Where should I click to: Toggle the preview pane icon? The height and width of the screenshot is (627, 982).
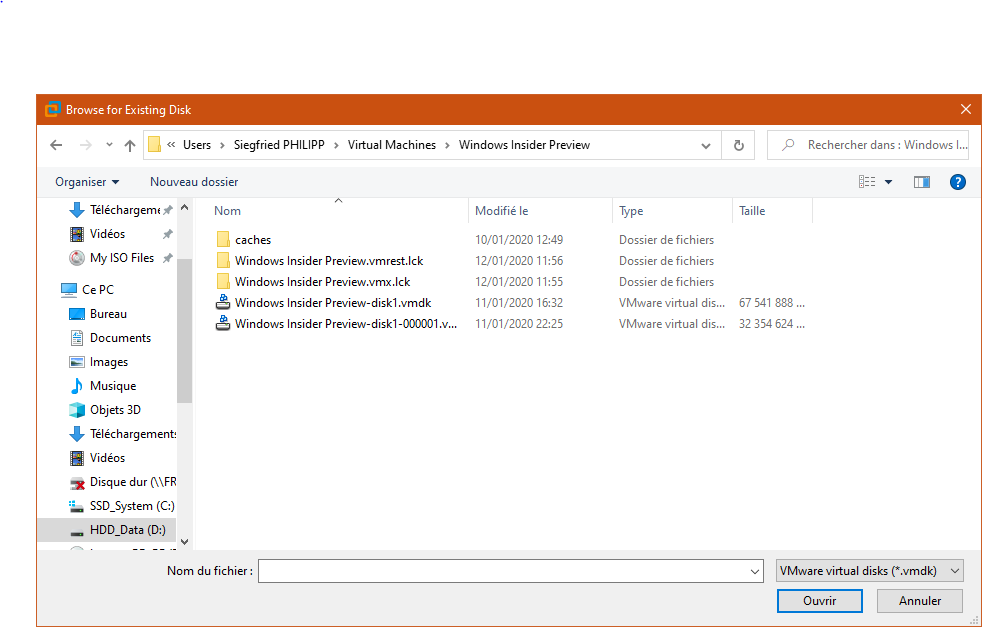pyautogui.click(x=921, y=182)
